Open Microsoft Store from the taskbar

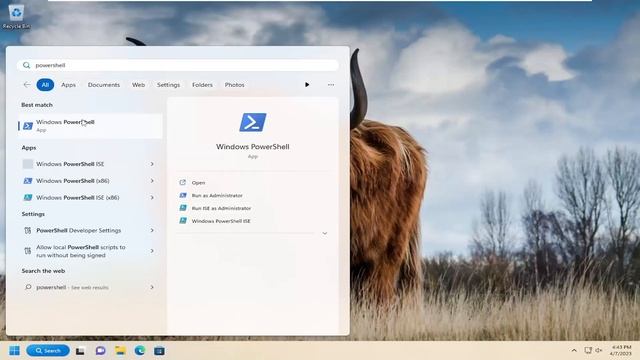pyautogui.click(x=160, y=351)
